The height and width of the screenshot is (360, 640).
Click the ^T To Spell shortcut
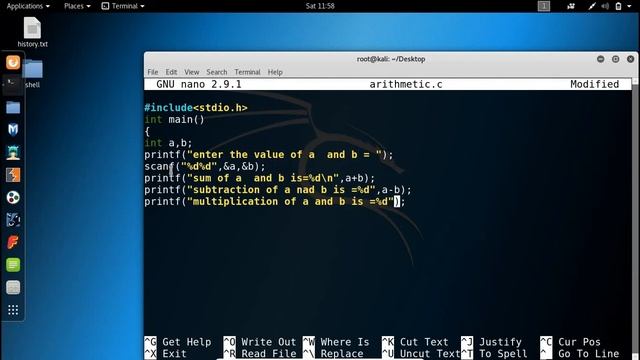[494, 353]
